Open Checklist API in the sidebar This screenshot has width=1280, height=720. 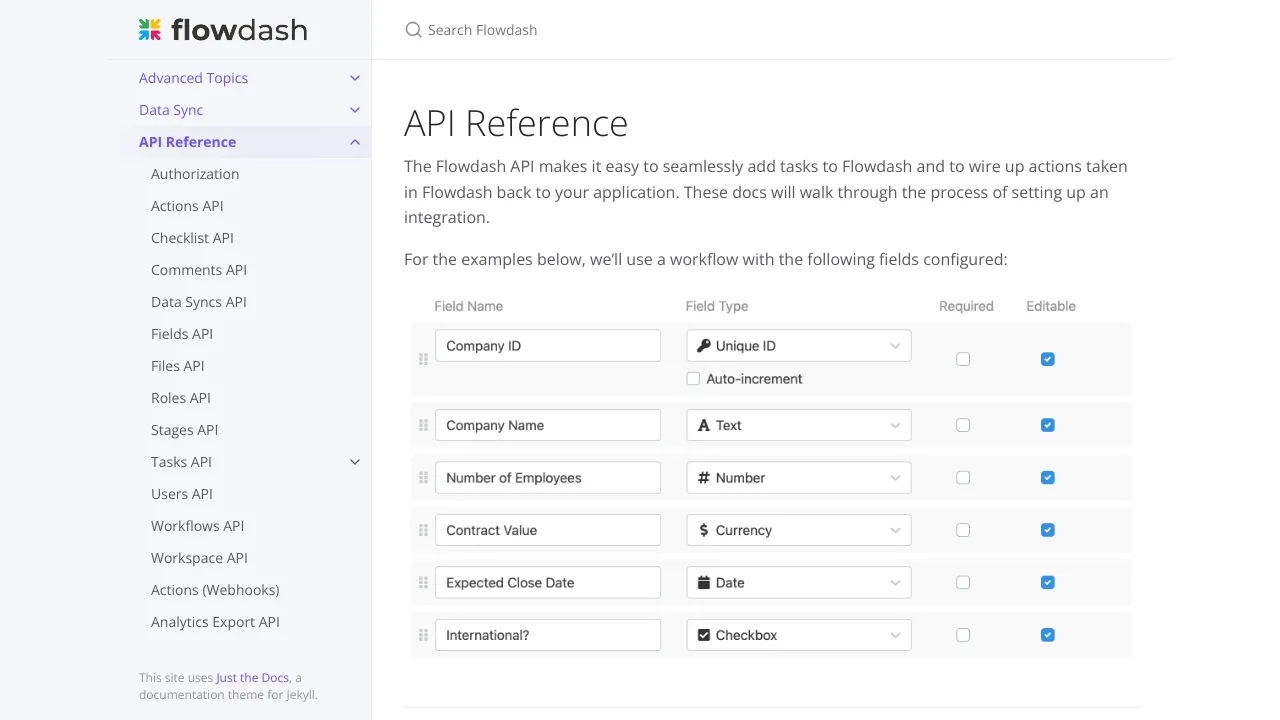click(x=192, y=238)
